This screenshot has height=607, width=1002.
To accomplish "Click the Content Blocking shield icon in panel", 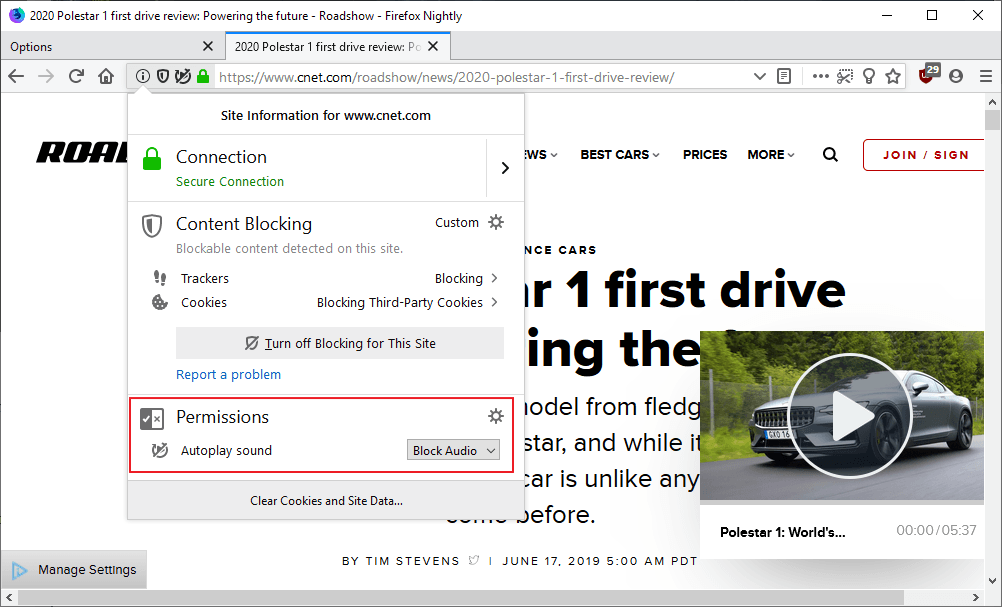I will [x=151, y=226].
